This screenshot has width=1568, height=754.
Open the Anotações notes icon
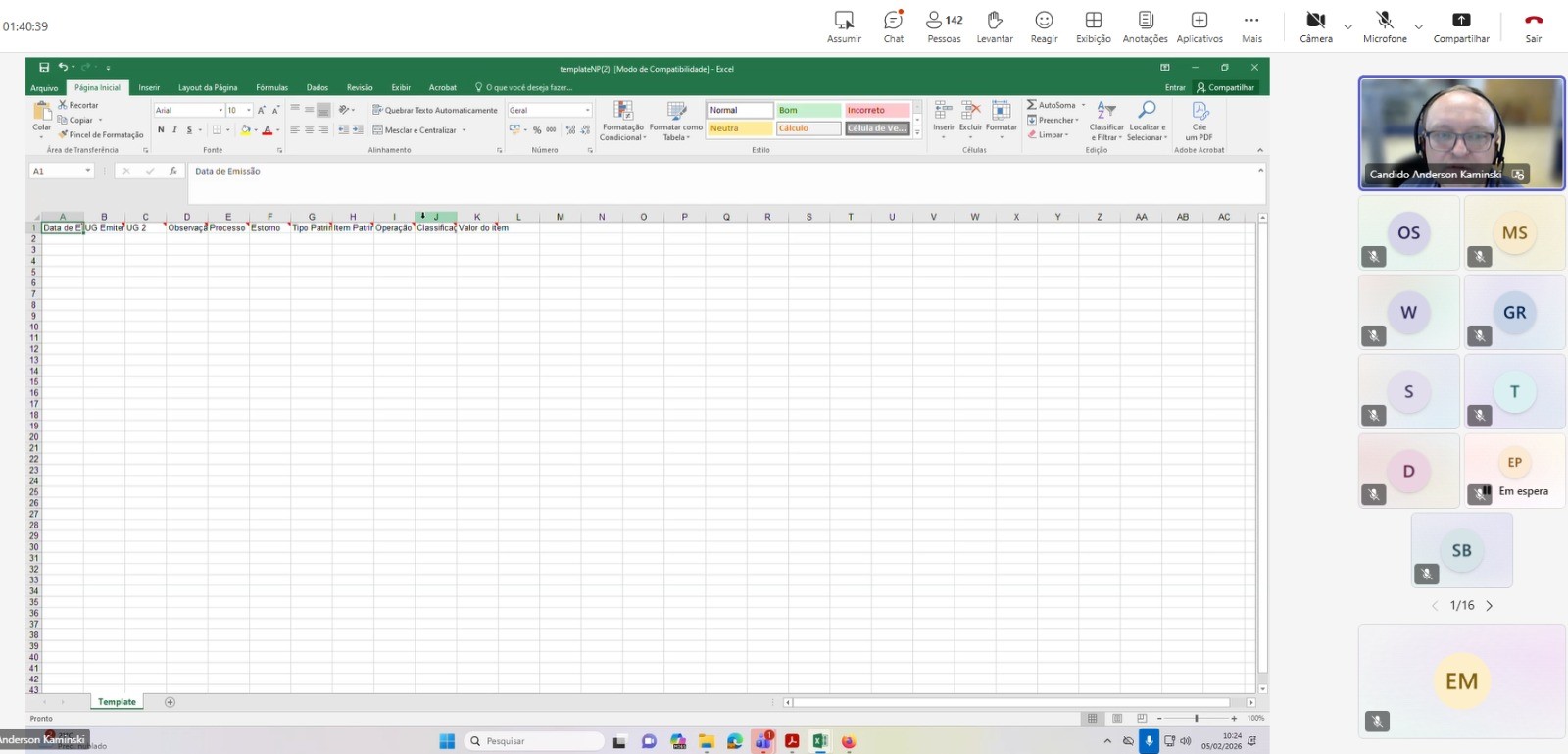click(1145, 21)
